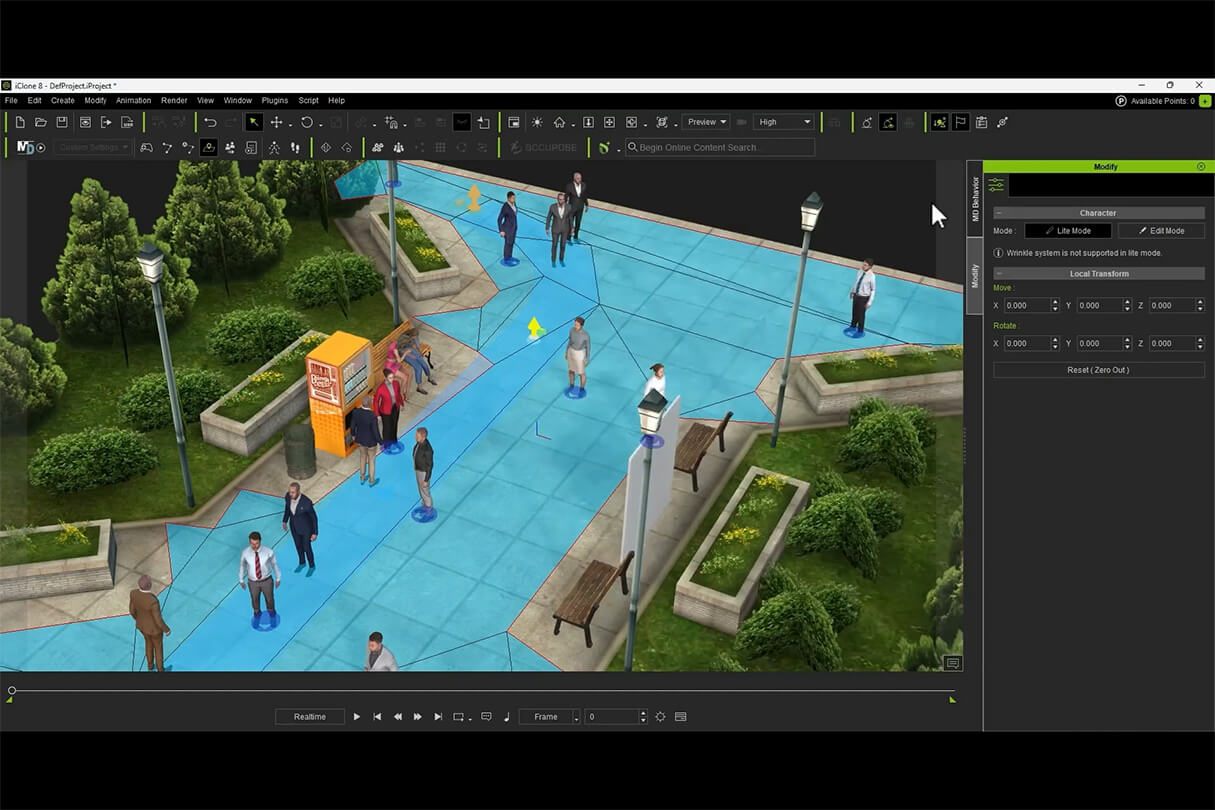Click the sun lighting icon
The image size is (1215, 810).
point(537,122)
